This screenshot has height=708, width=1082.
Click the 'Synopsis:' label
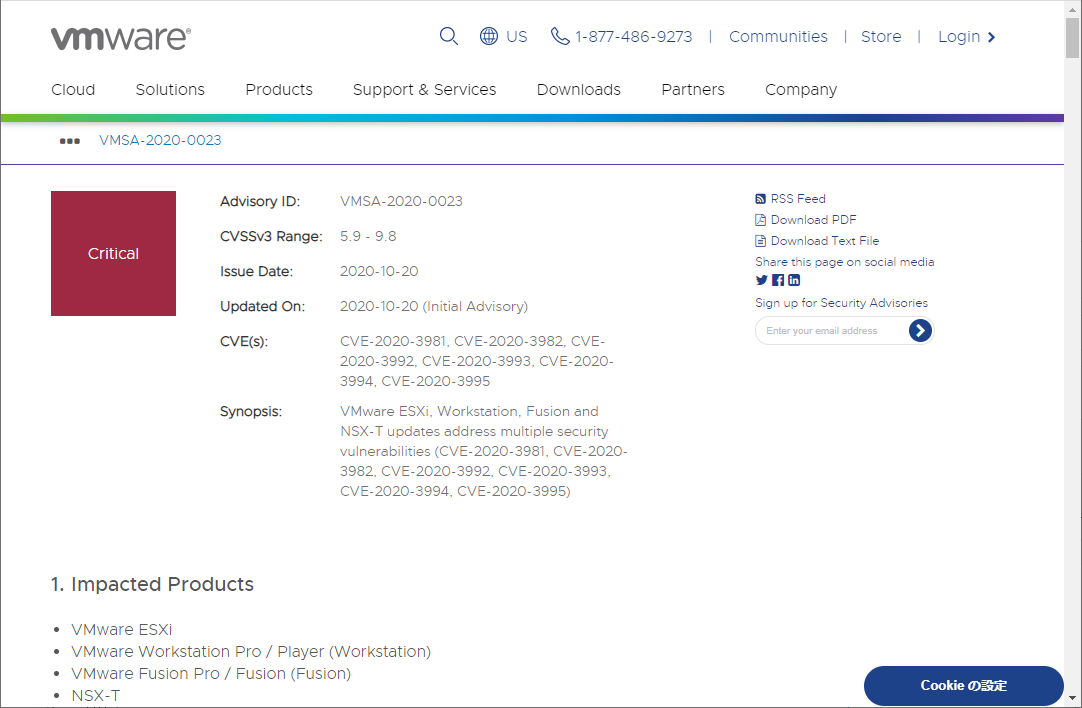coord(250,412)
